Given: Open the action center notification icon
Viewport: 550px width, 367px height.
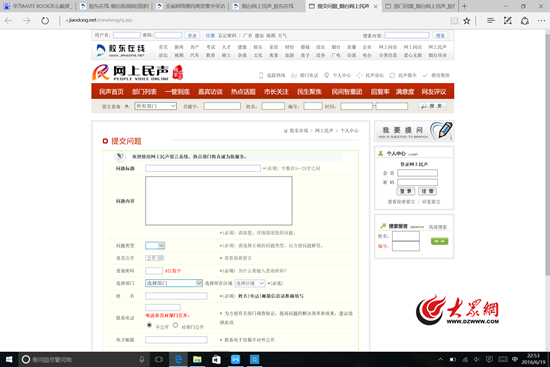Looking at the screenshot, I should [489, 359].
